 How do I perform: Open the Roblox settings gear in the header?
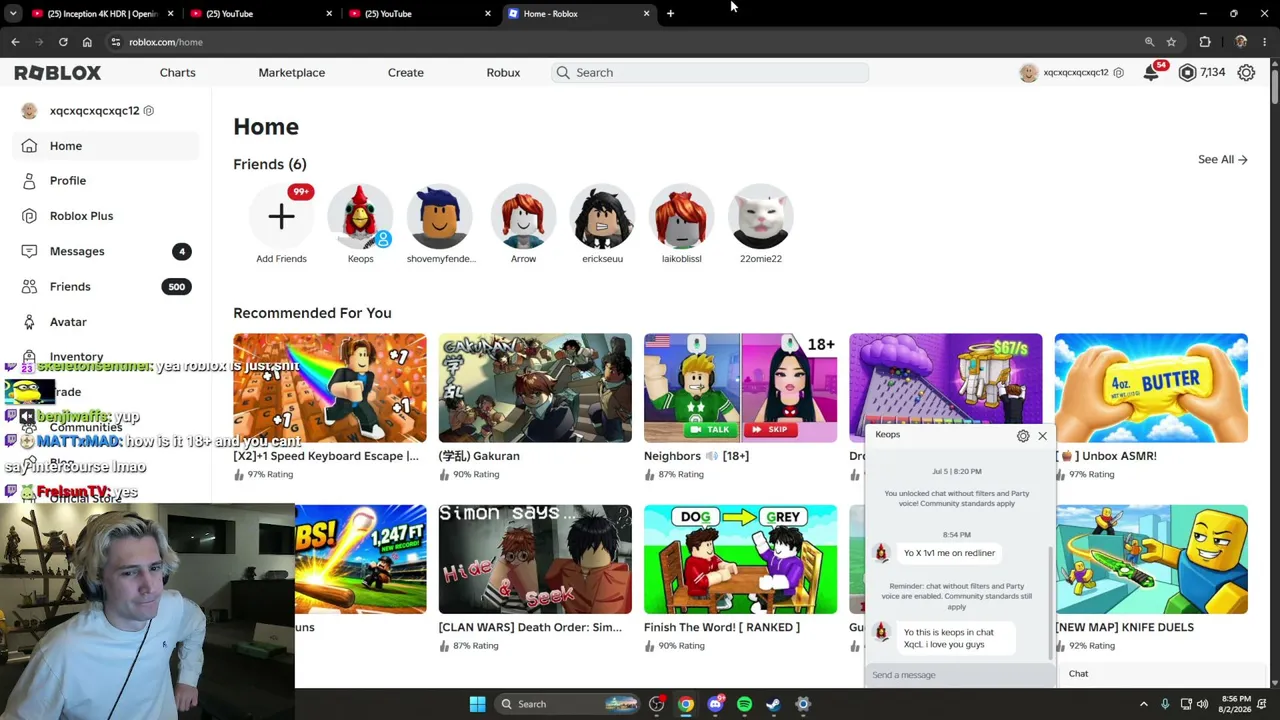point(1246,73)
